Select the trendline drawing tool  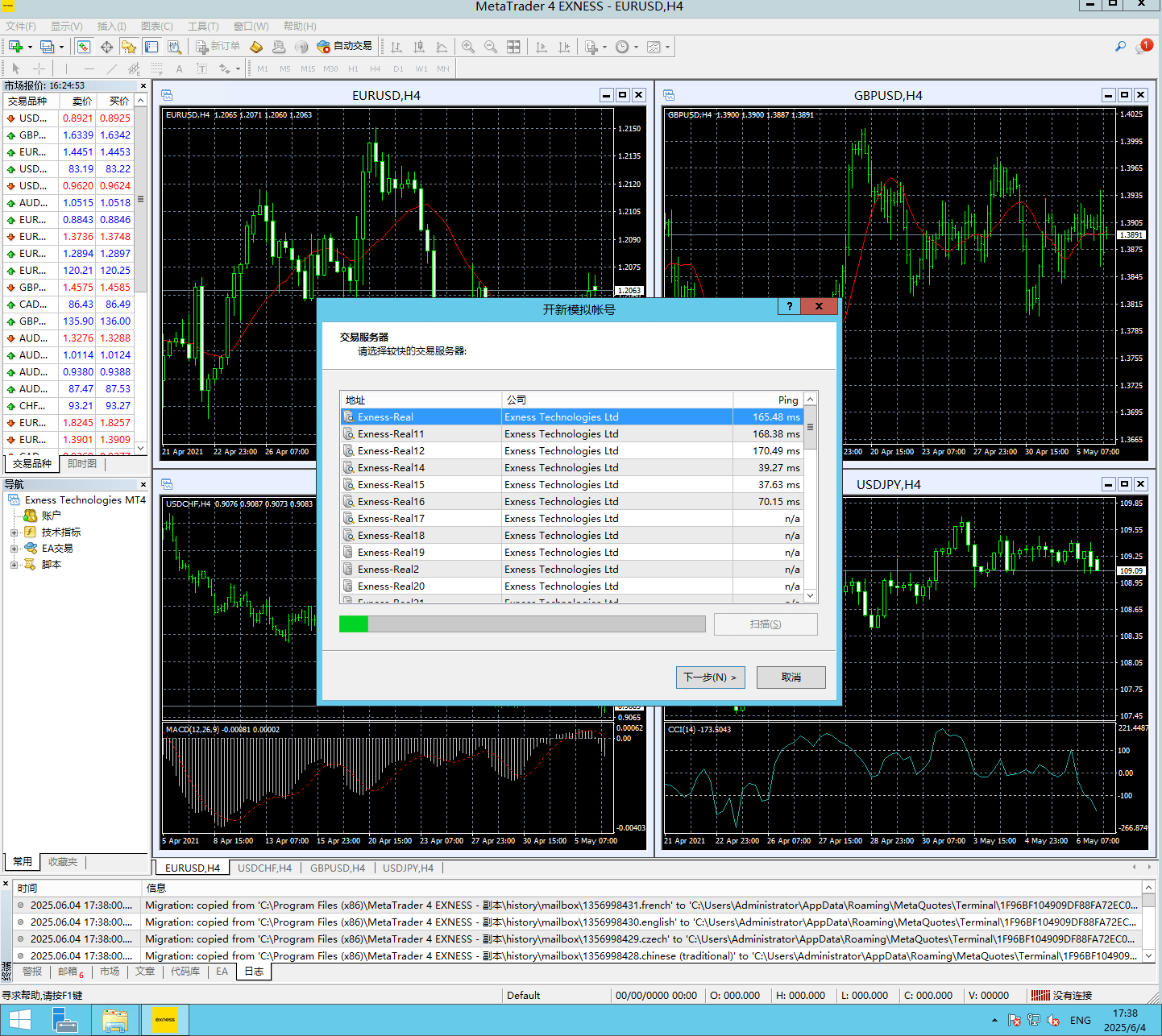[111, 68]
